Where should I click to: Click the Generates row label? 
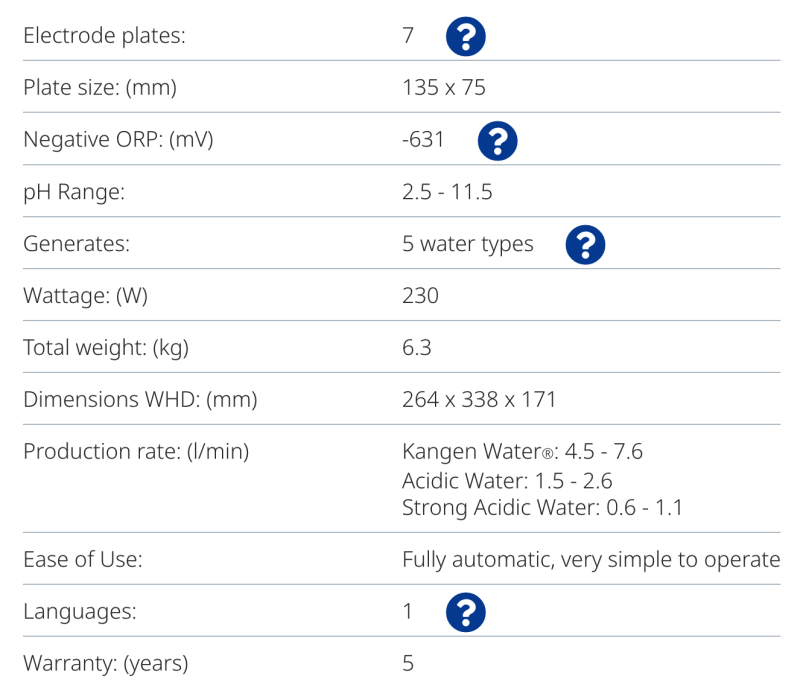click(77, 244)
